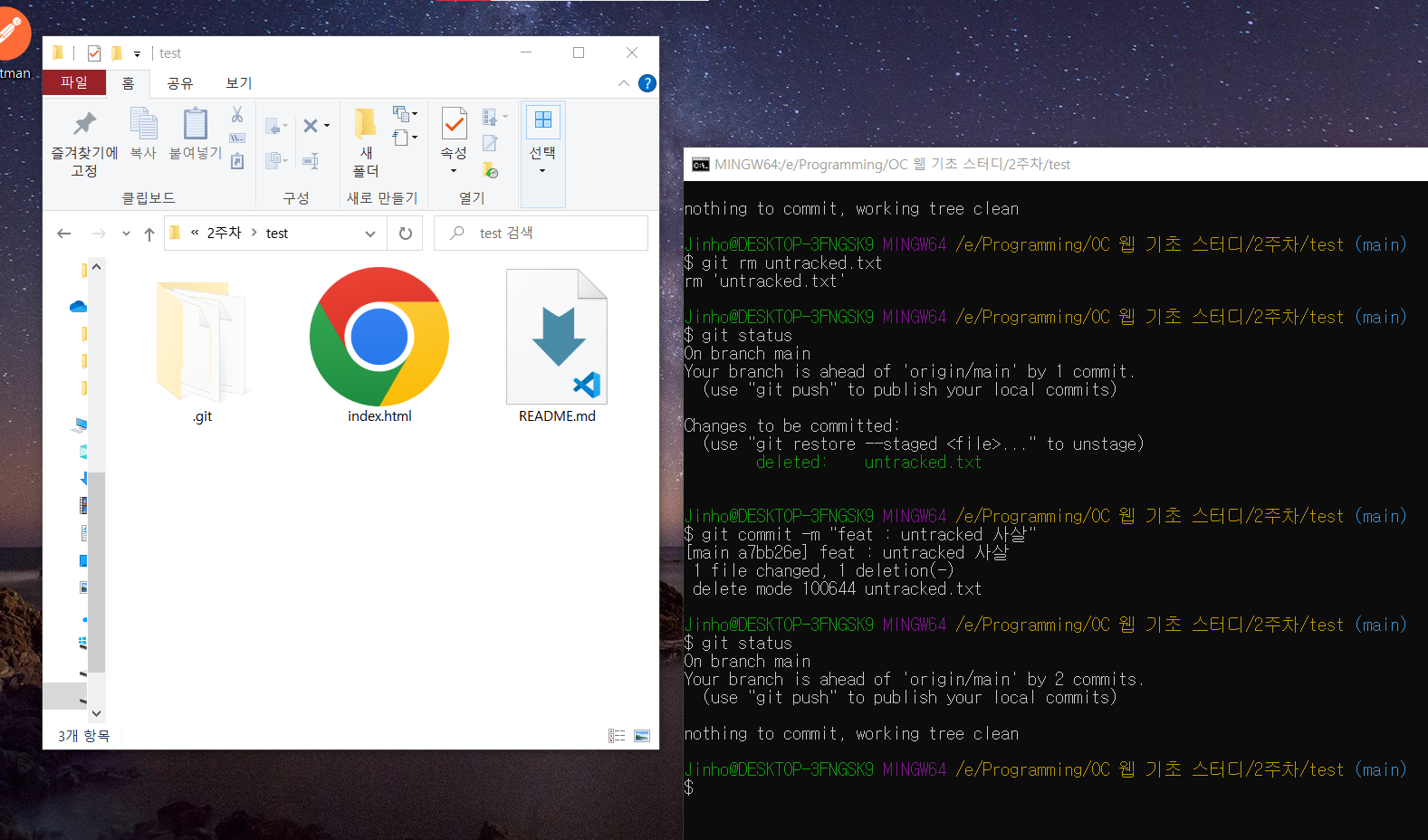Open Properties (속성) checkmark icon
Image resolution: width=1428 pixels, height=840 pixels.
[454, 124]
